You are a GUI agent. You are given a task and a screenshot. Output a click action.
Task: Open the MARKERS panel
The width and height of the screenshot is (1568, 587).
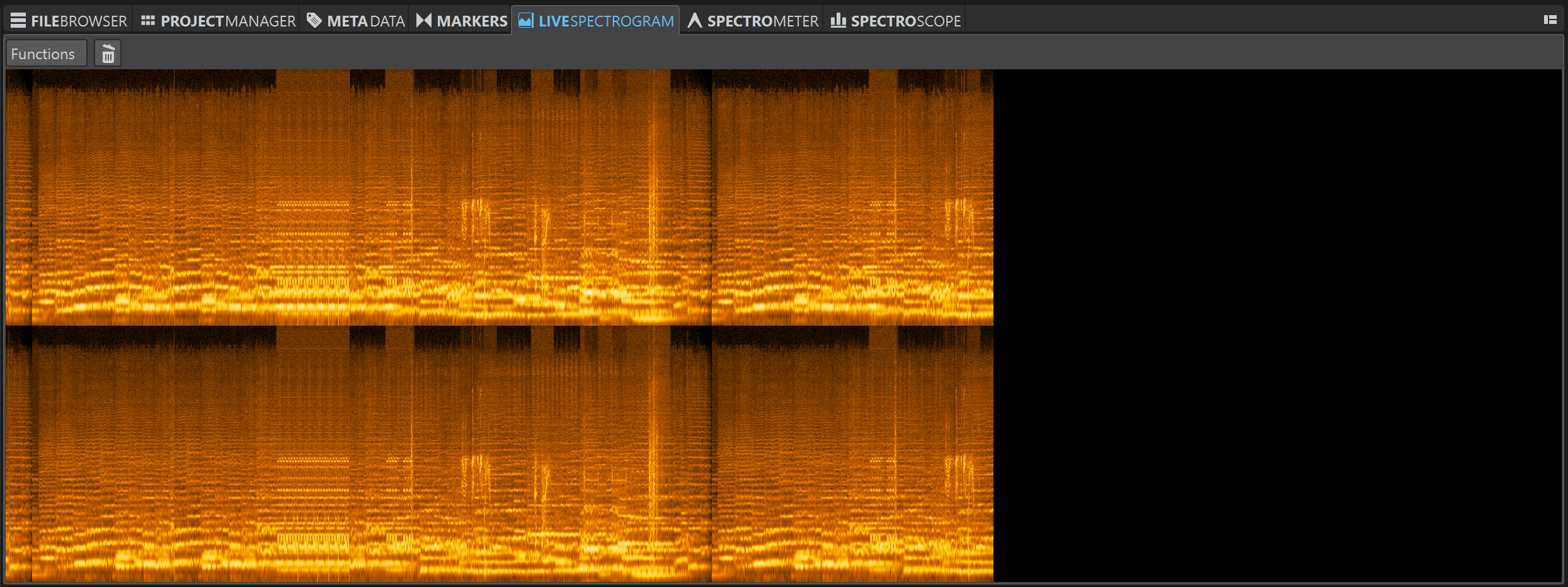pyautogui.click(x=462, y=20)
